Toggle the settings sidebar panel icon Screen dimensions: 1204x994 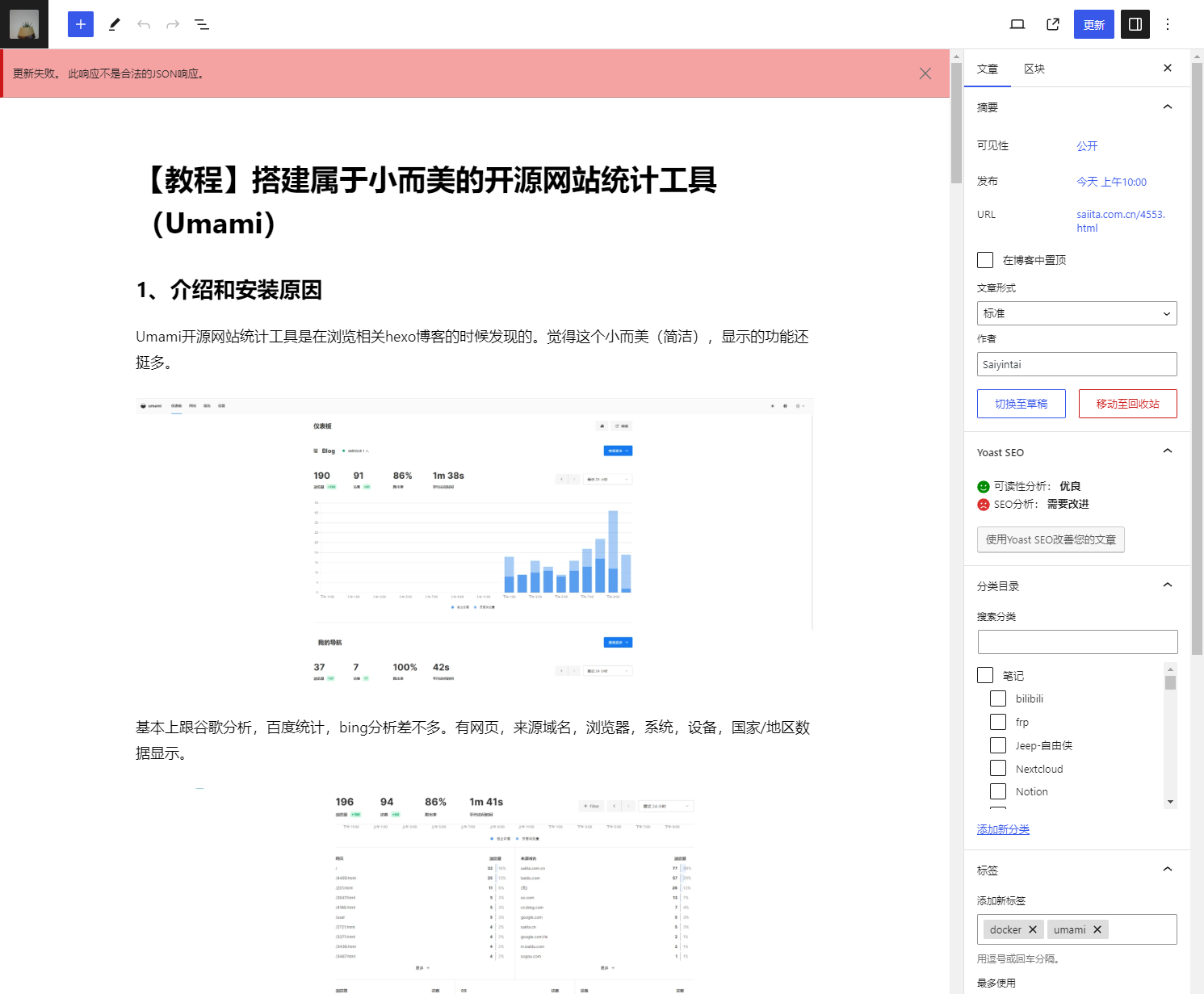click(x=1135, y=24)
